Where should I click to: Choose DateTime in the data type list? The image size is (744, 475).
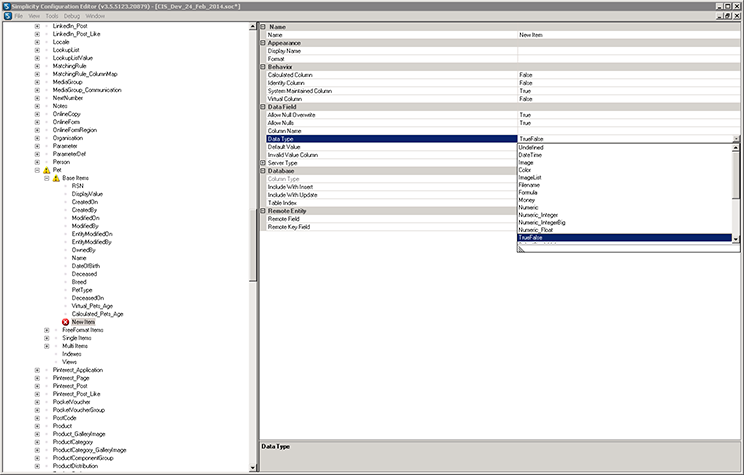click(624, 155)
